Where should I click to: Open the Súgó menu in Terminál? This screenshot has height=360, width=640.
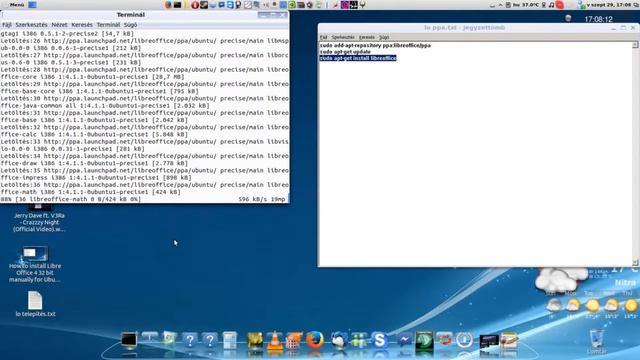[130, 25]
